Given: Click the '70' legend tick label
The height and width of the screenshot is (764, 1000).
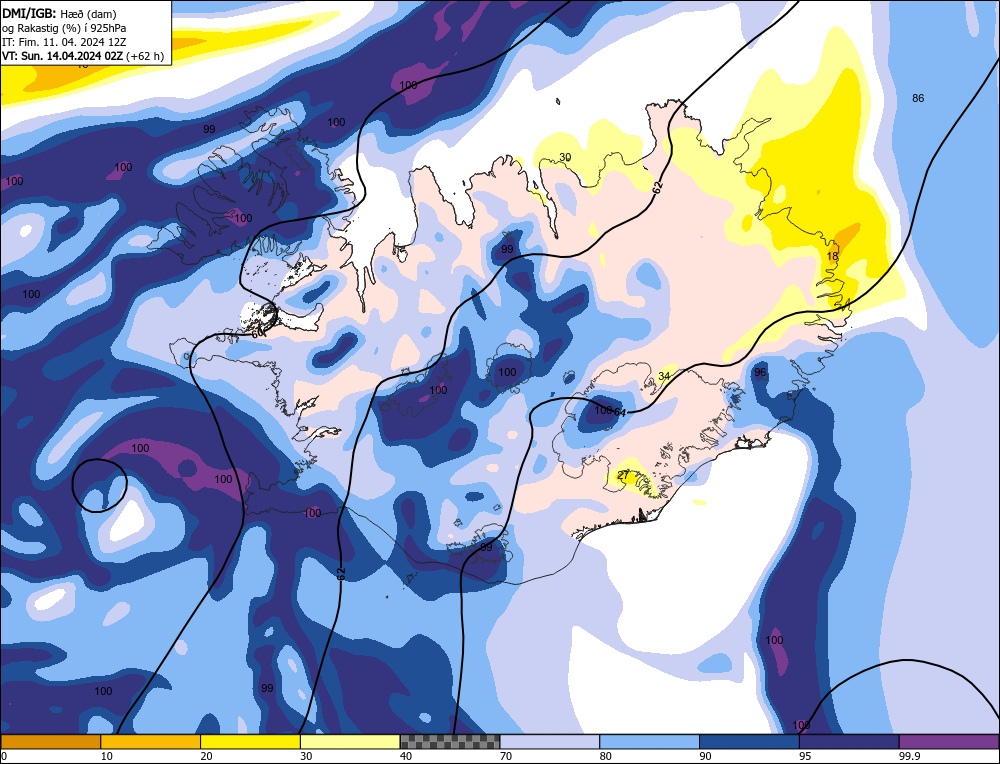Looking at the screenshot, I should pos(506,756).
